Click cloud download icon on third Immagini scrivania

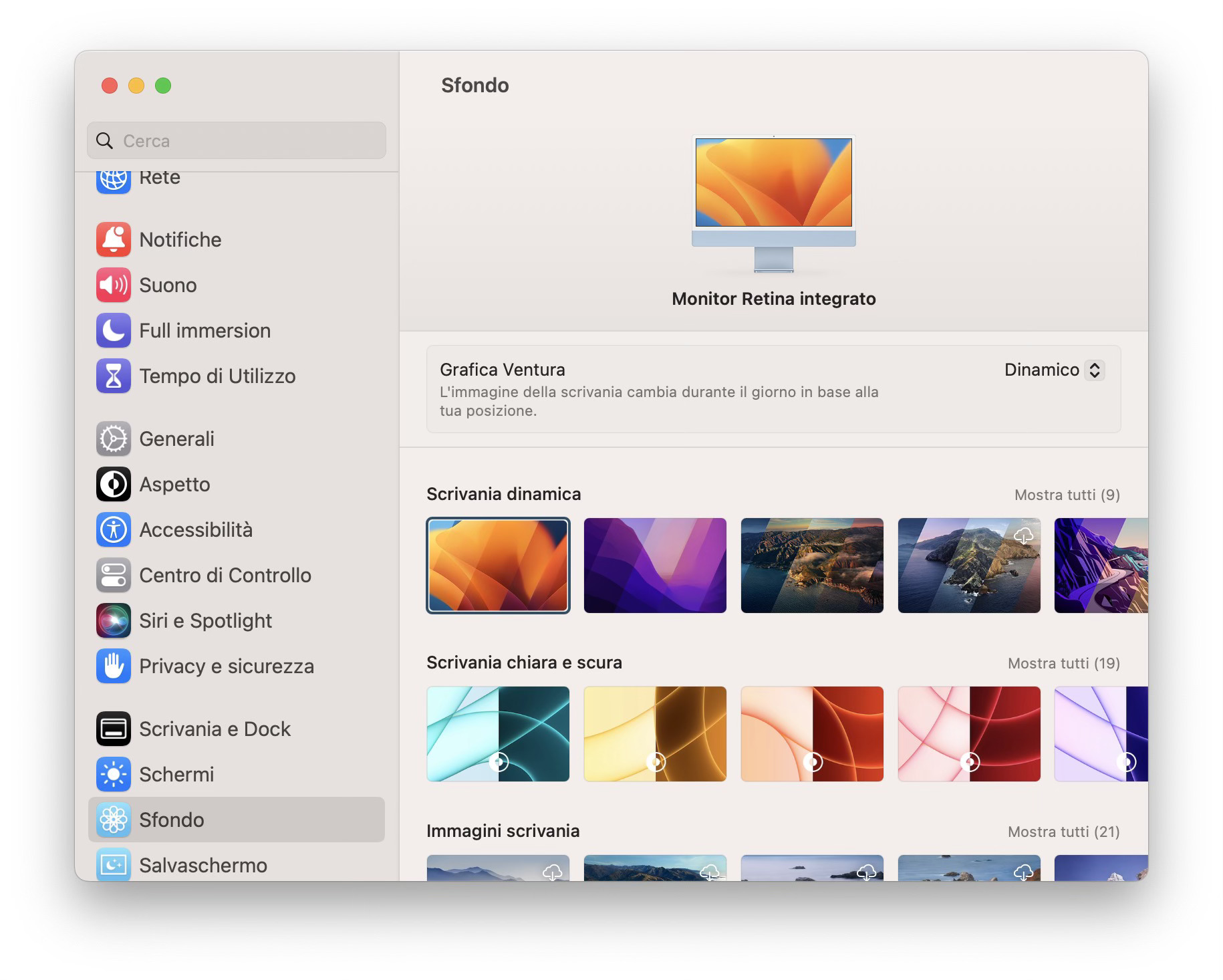click(867, 872)
